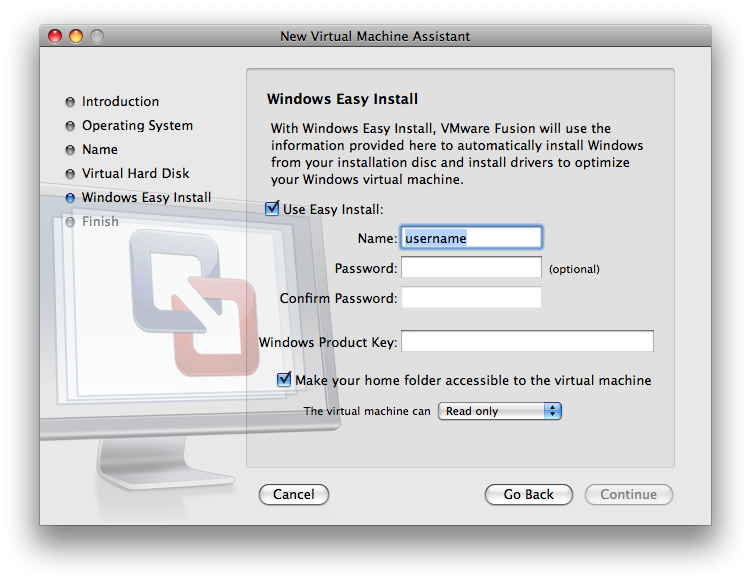The height and width of the screenshot is (580, 751).
Task: Open the Read only access dropdown
Action: tap(500, 411)
